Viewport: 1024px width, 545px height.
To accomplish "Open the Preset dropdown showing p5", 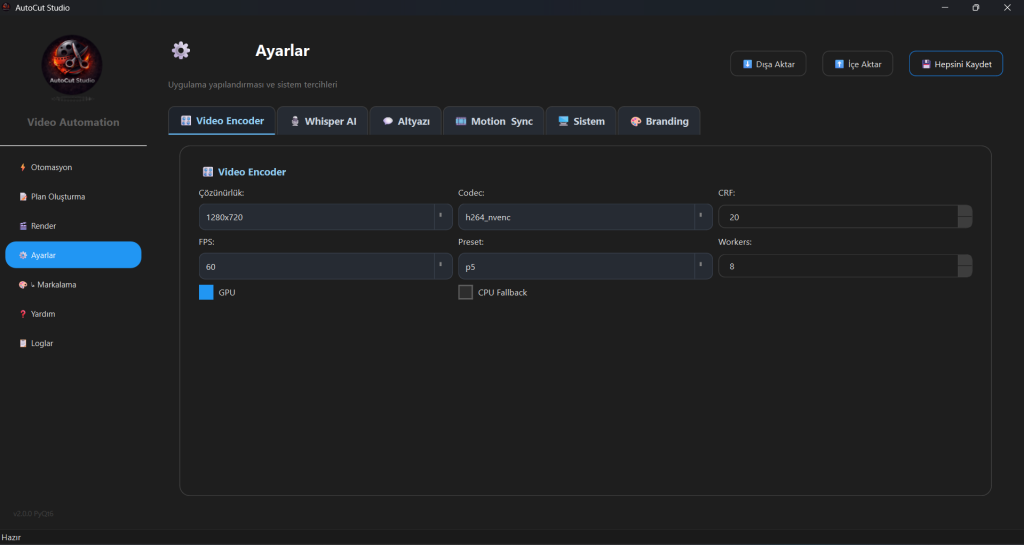I will pos(585,266).
